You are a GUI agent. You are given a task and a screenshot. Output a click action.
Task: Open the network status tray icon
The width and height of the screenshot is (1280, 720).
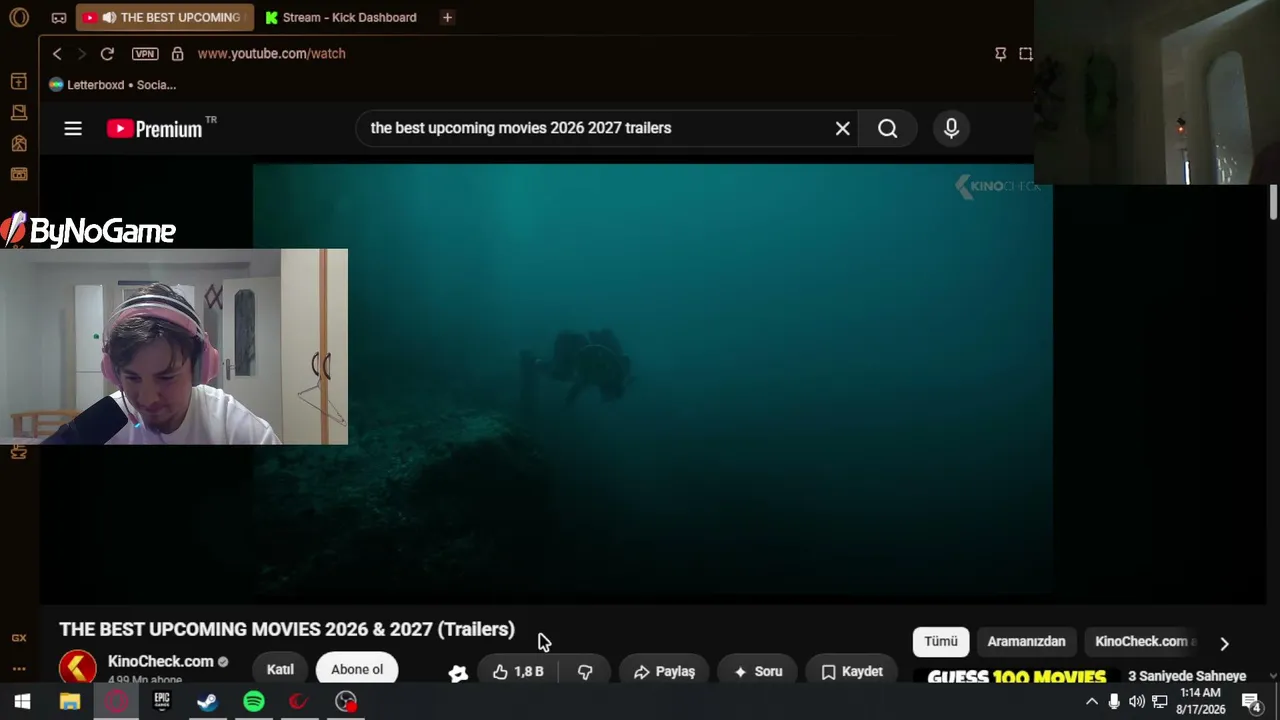coord(1160,702)
